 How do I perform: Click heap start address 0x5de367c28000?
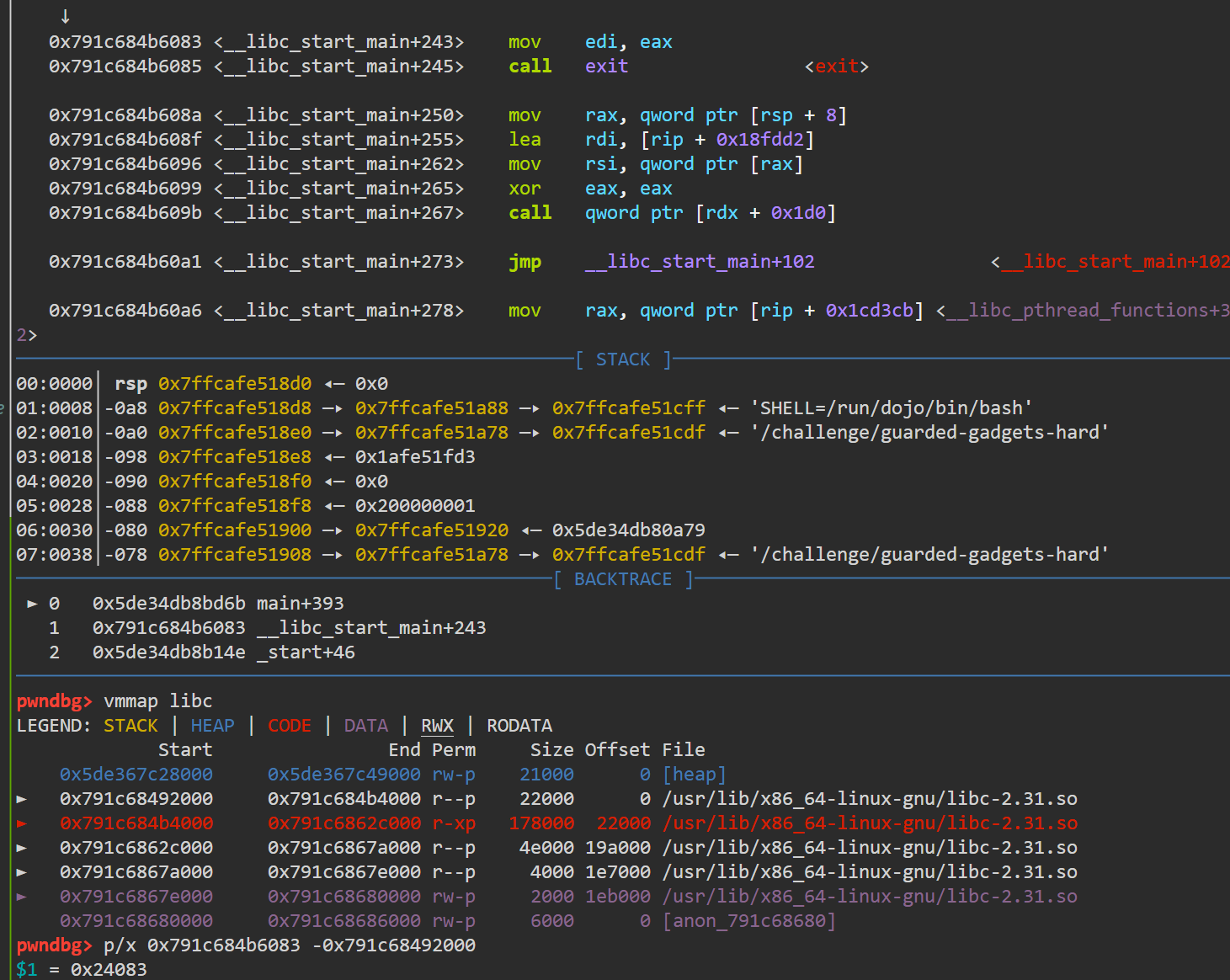pyautogui.click(x=136, y=775)
